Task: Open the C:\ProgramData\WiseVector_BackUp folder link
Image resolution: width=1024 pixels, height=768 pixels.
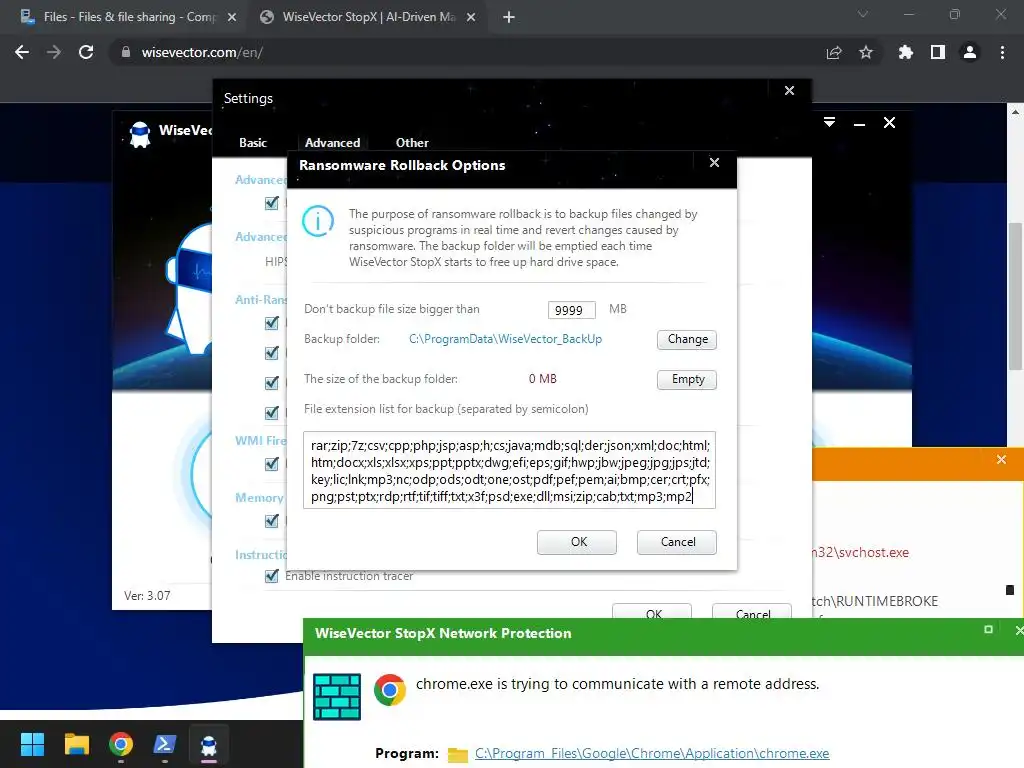Action: coord(505,339)
